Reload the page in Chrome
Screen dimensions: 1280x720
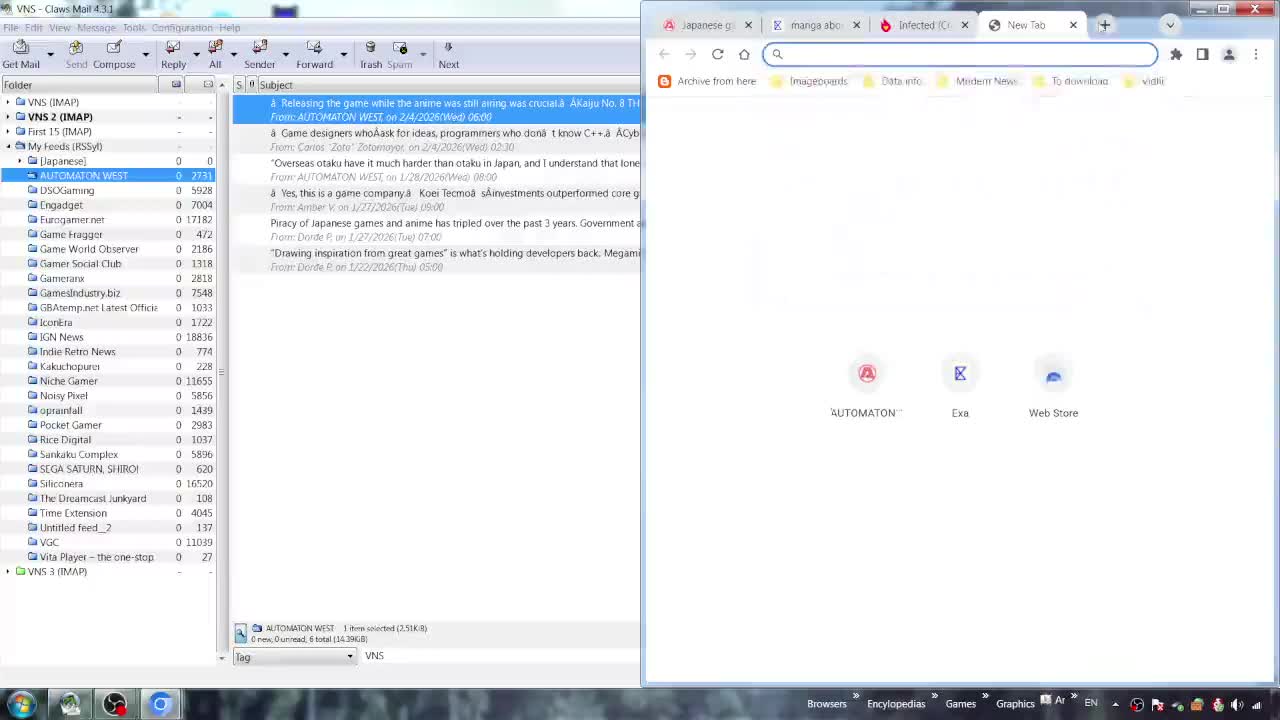click(717, 54)
